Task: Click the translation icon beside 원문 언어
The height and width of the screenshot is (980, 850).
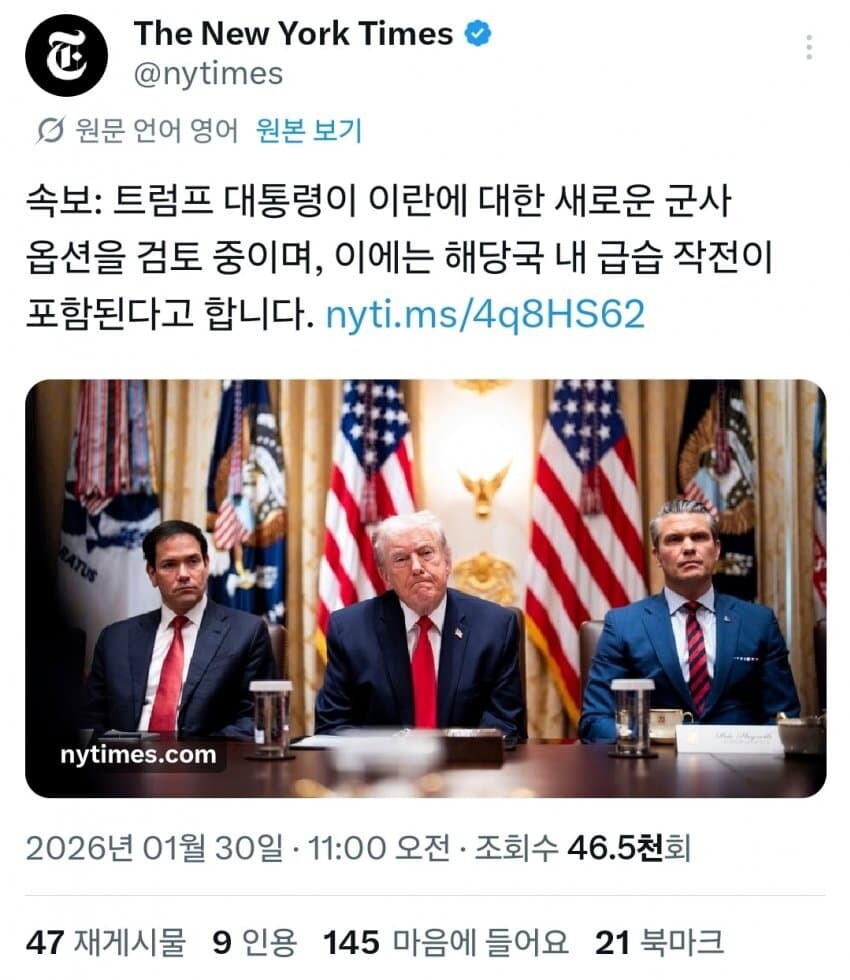Action: point(50,131)
